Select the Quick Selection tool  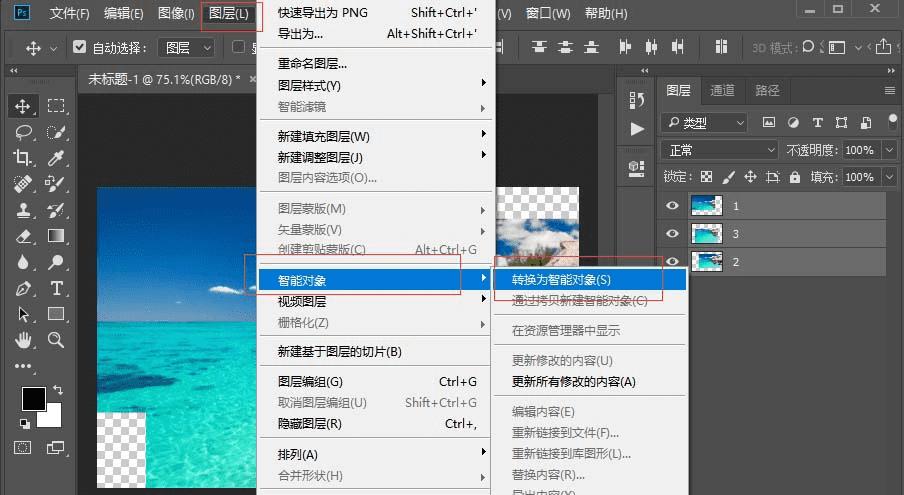(56, 132)
